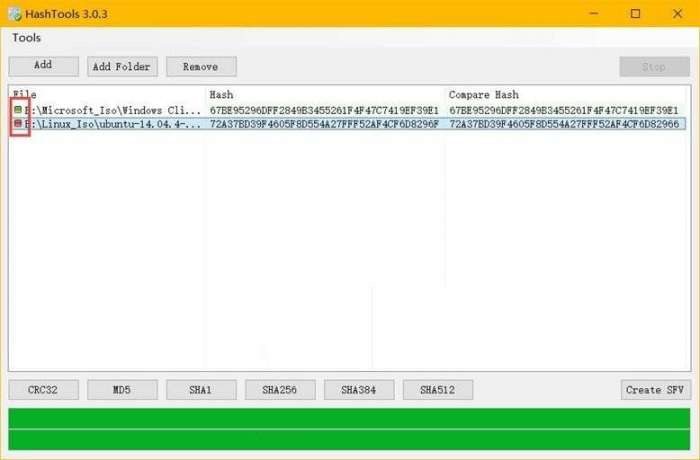Calculate SHA512 hash
Image resolution: width=700 pixels, height=460 pixels.
point(438,389)
